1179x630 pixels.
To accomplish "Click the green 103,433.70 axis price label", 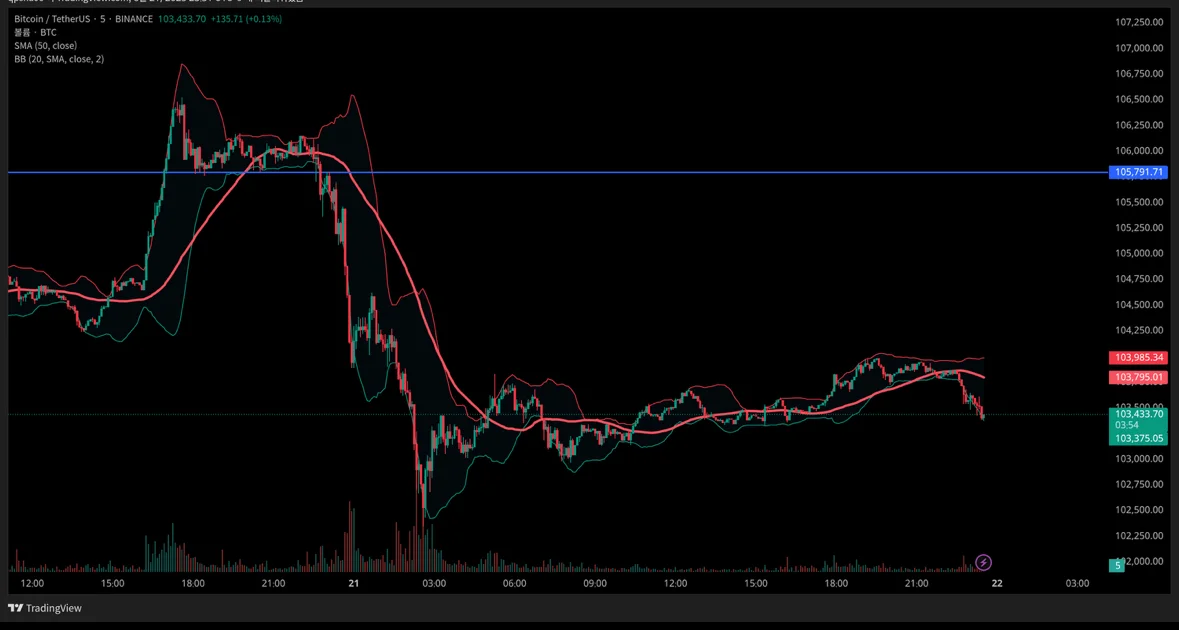I will point(1138,413).
